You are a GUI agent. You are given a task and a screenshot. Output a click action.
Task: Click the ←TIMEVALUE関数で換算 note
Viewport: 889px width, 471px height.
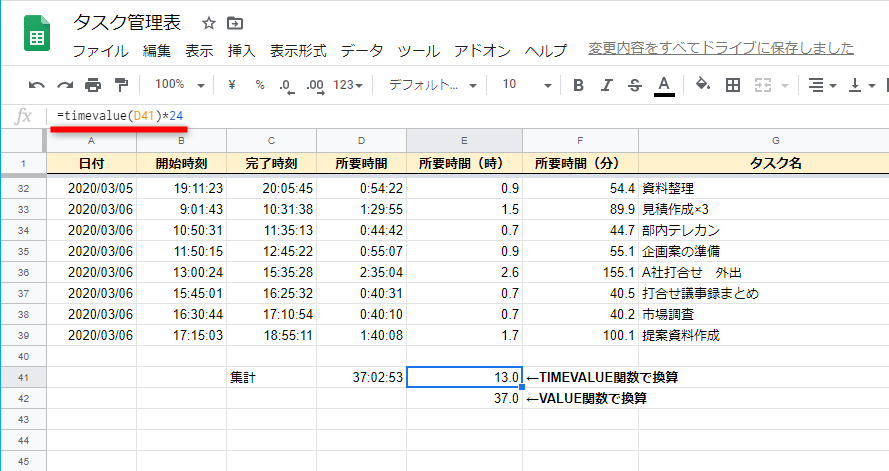pyautogui.click(x=602, y=377)
